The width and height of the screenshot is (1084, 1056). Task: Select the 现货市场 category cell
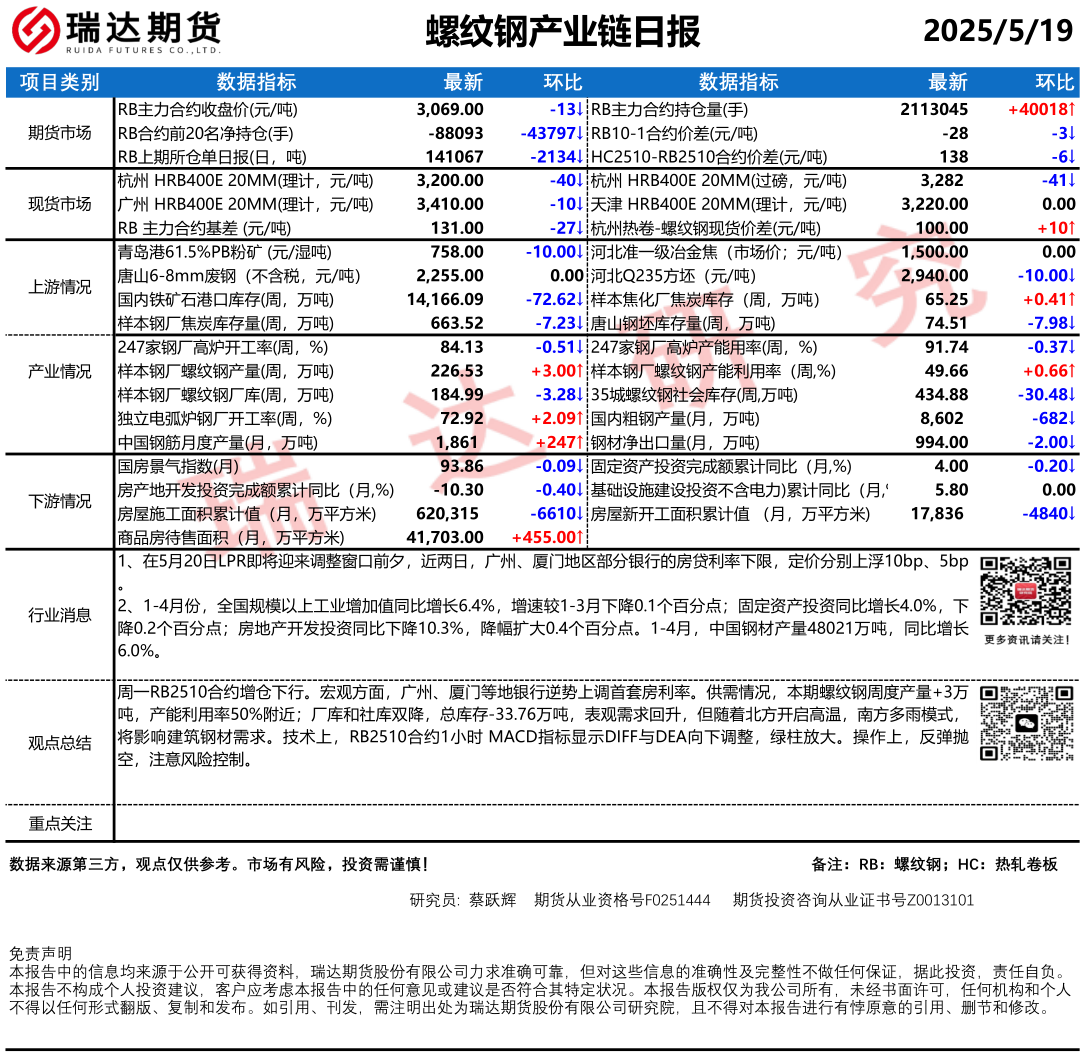[59, 204]
